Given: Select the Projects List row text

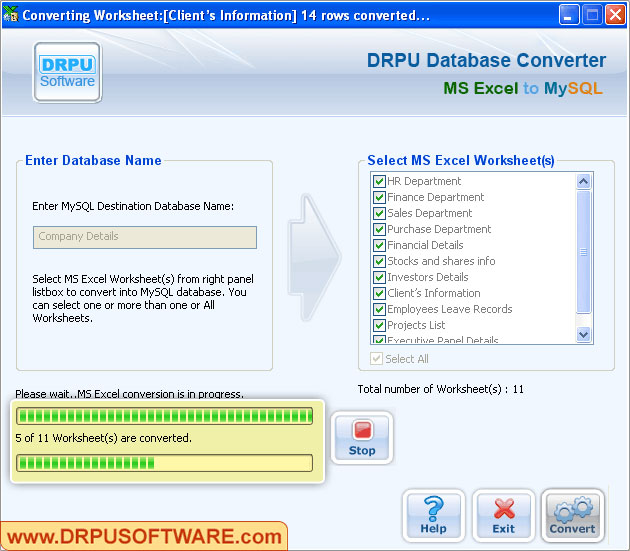Looking at the screenshot, I should 416,325.
